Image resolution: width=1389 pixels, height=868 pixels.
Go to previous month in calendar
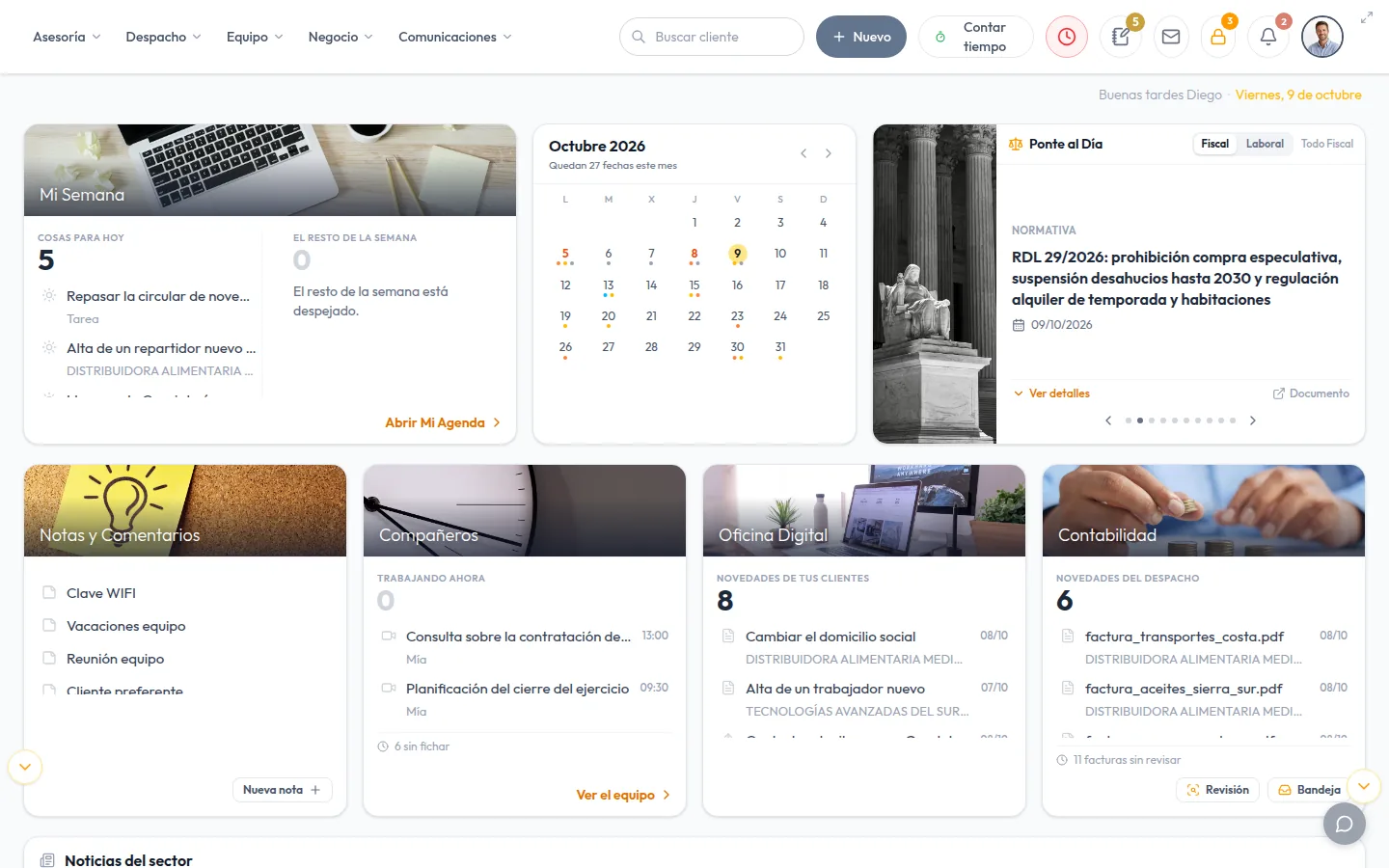pyautogui.click(x=803, y=153)
